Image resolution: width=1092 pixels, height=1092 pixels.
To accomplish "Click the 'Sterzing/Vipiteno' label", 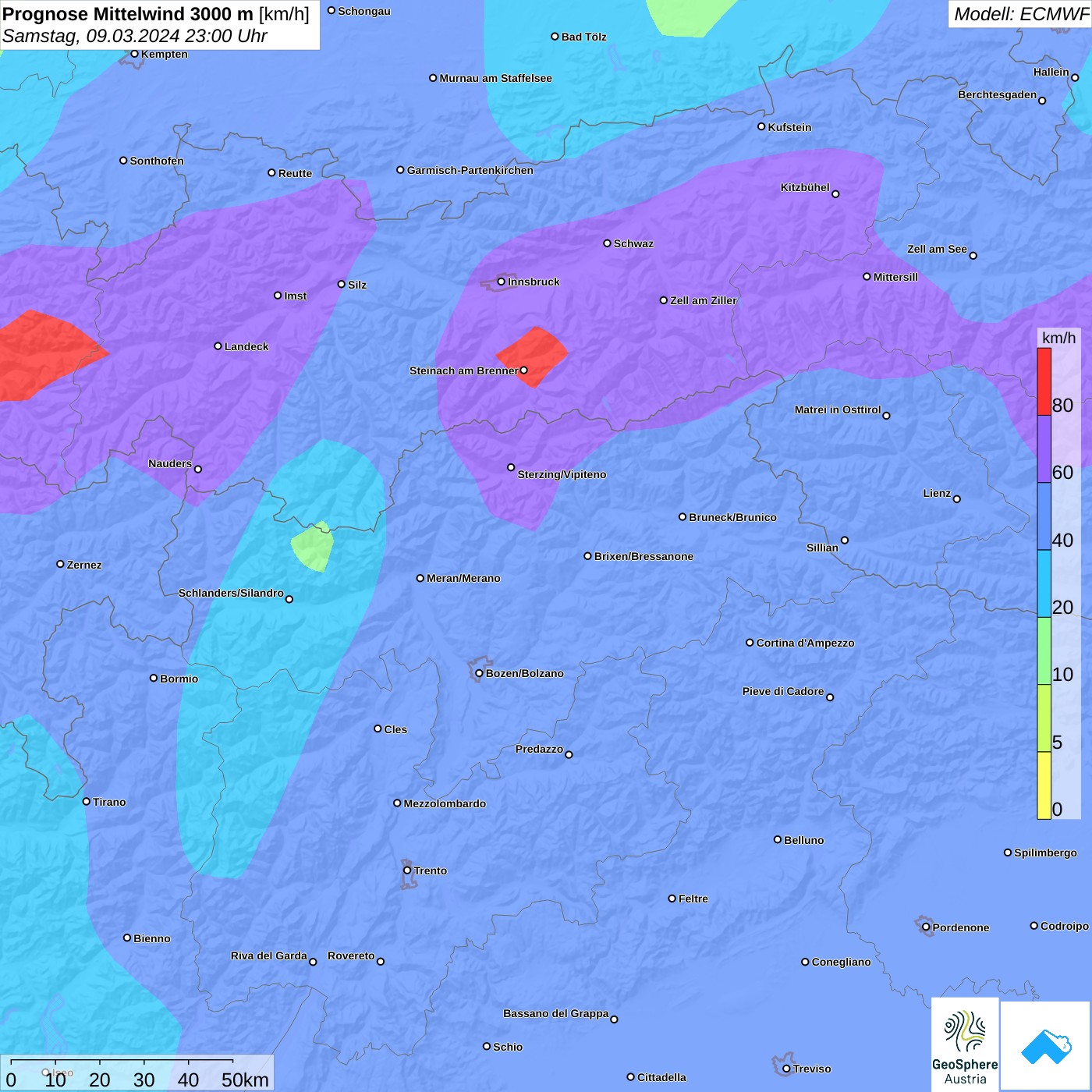I will click(562, 474).
